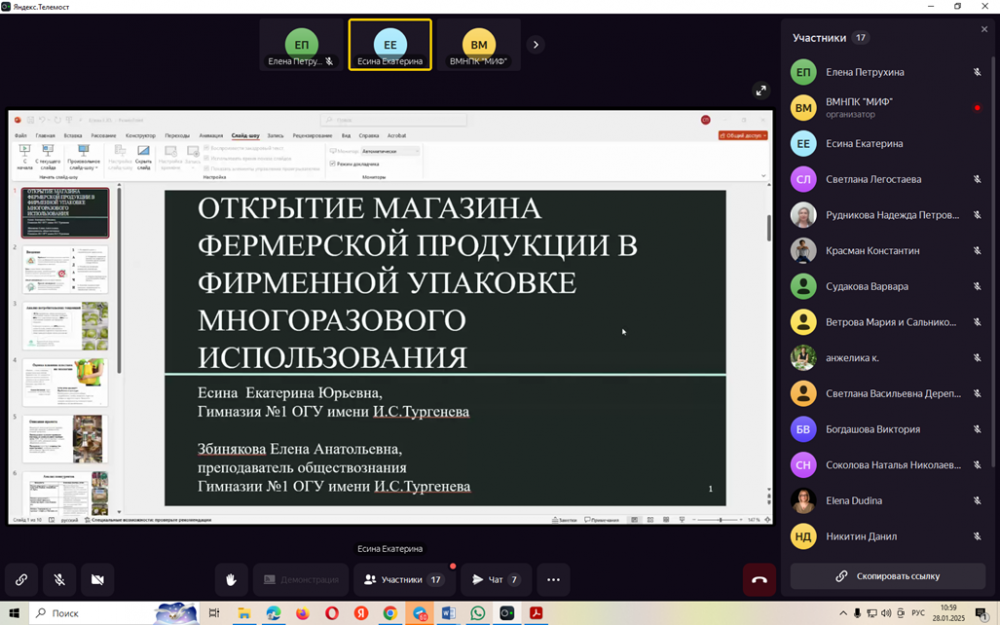Close the Участники side panel
The height and width of the screenshot is (625, 1000).
pos(984,30)
